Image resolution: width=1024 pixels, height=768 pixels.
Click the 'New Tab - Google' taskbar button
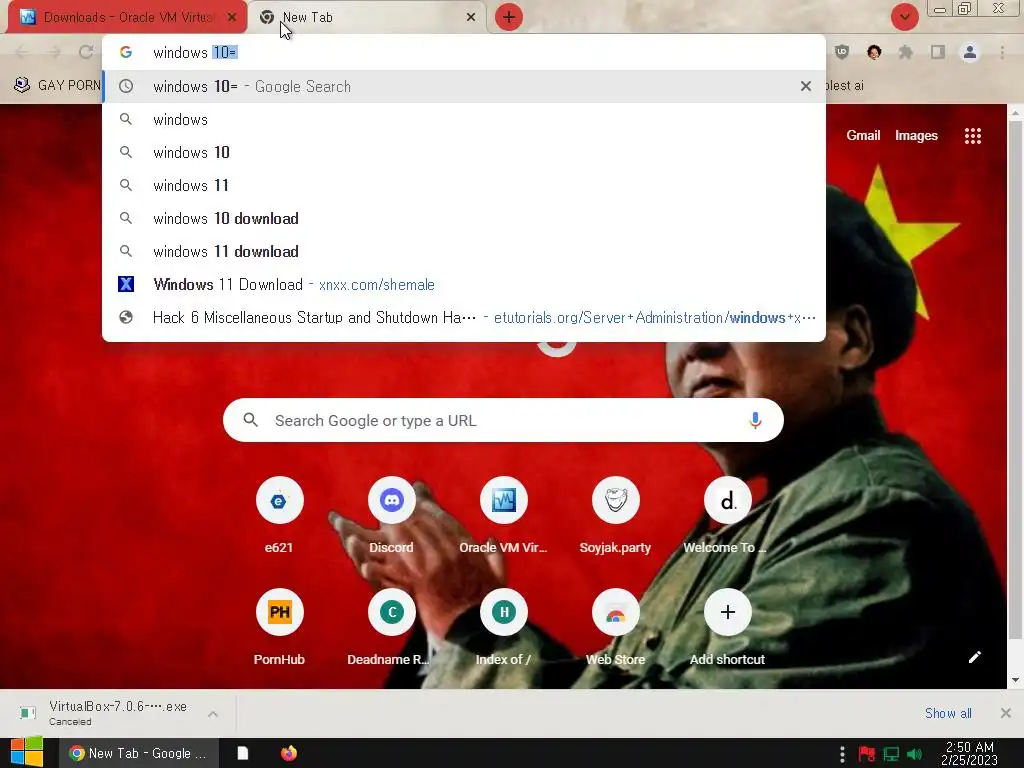tap(138, 753)
